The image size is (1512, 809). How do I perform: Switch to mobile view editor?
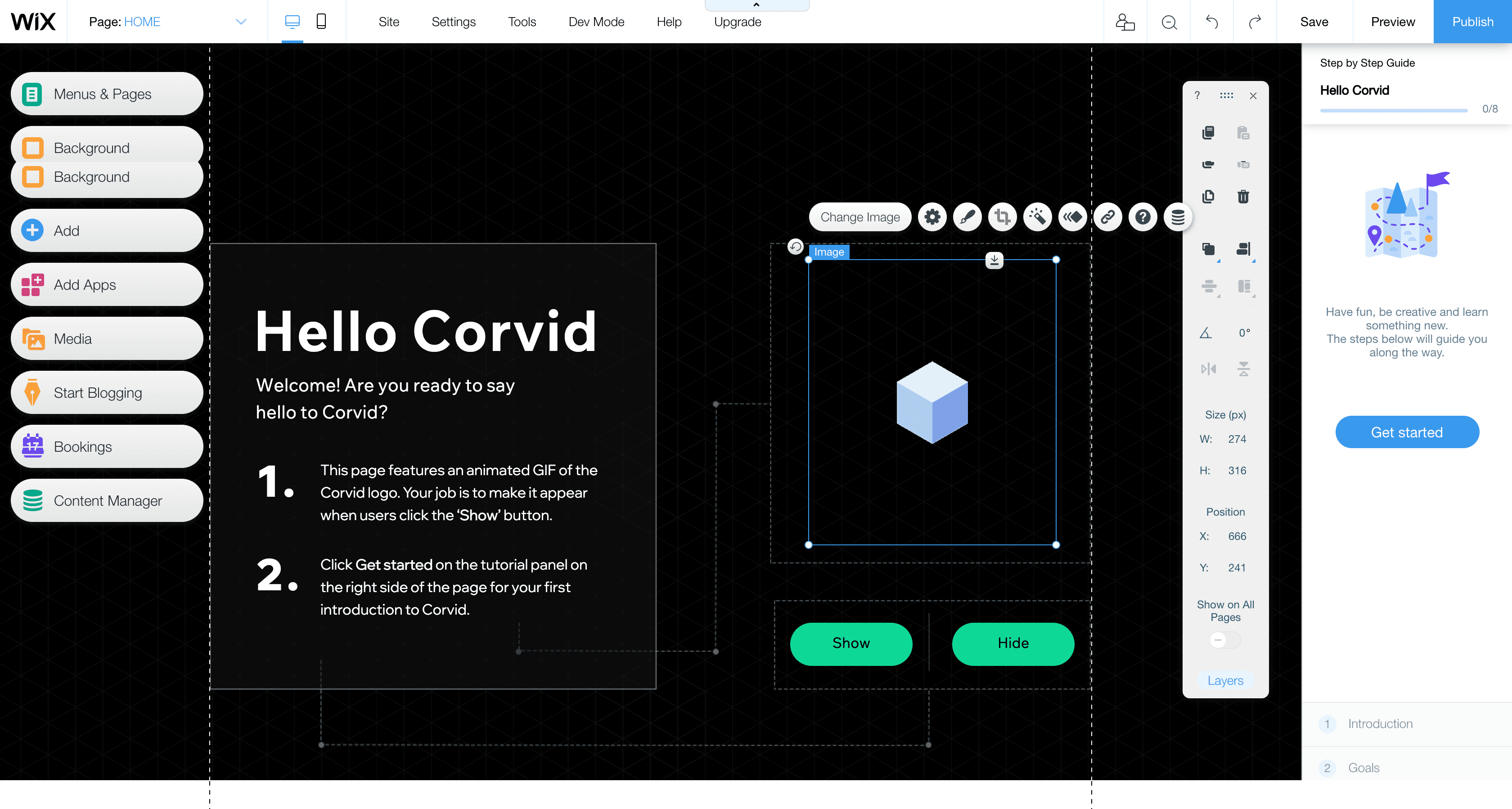(321, 22)
